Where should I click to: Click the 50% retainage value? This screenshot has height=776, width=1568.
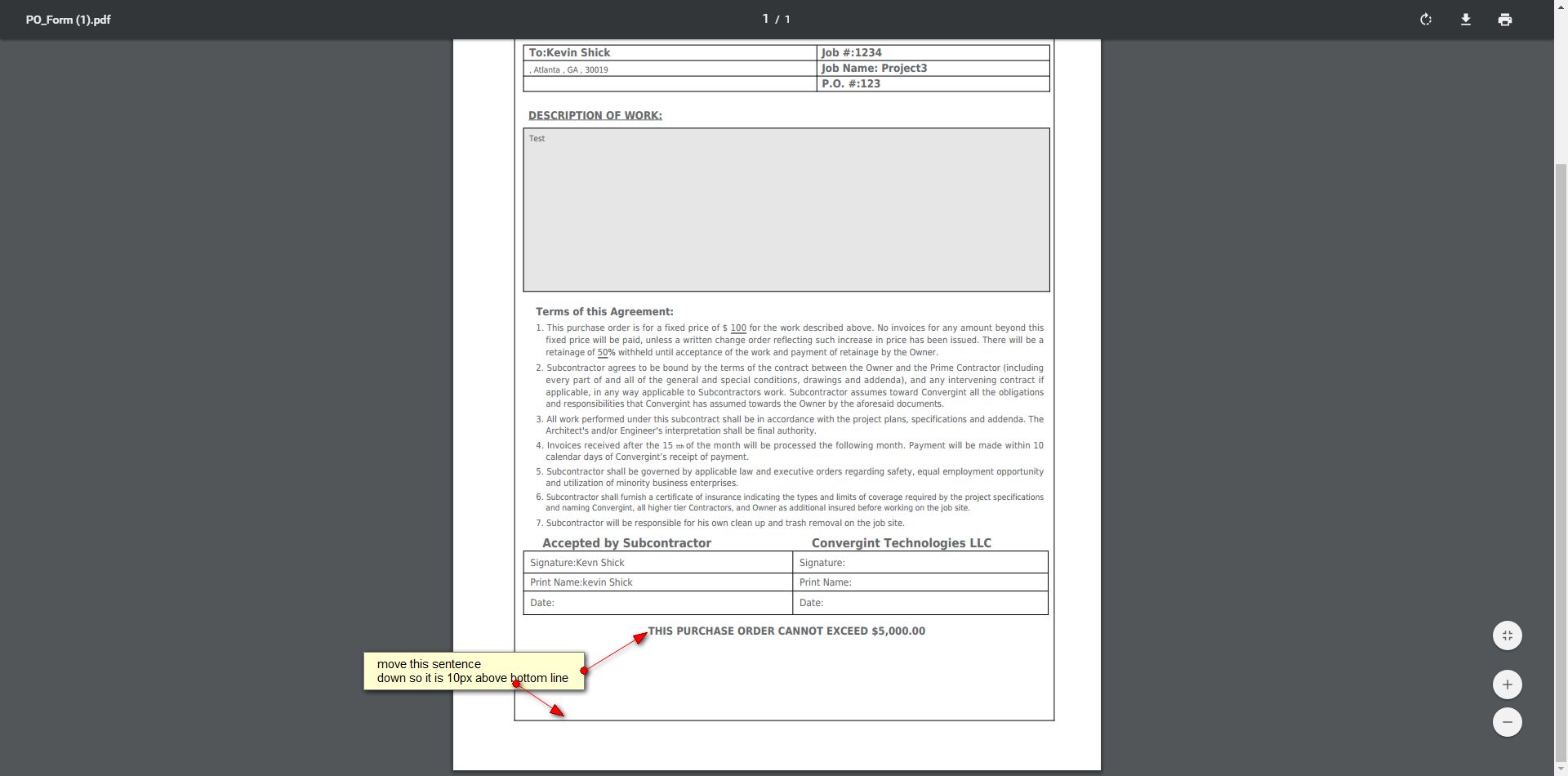click(x=606, y=353)
